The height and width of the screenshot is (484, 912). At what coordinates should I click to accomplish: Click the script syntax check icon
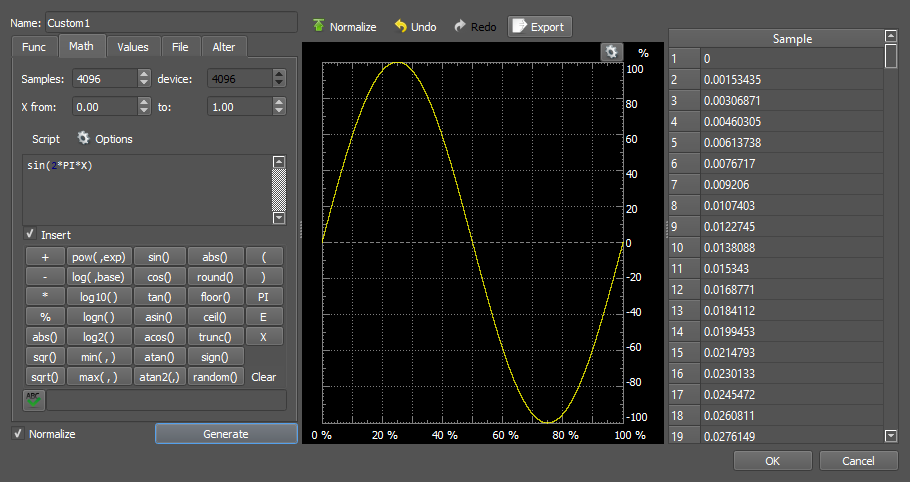(34, 400)
